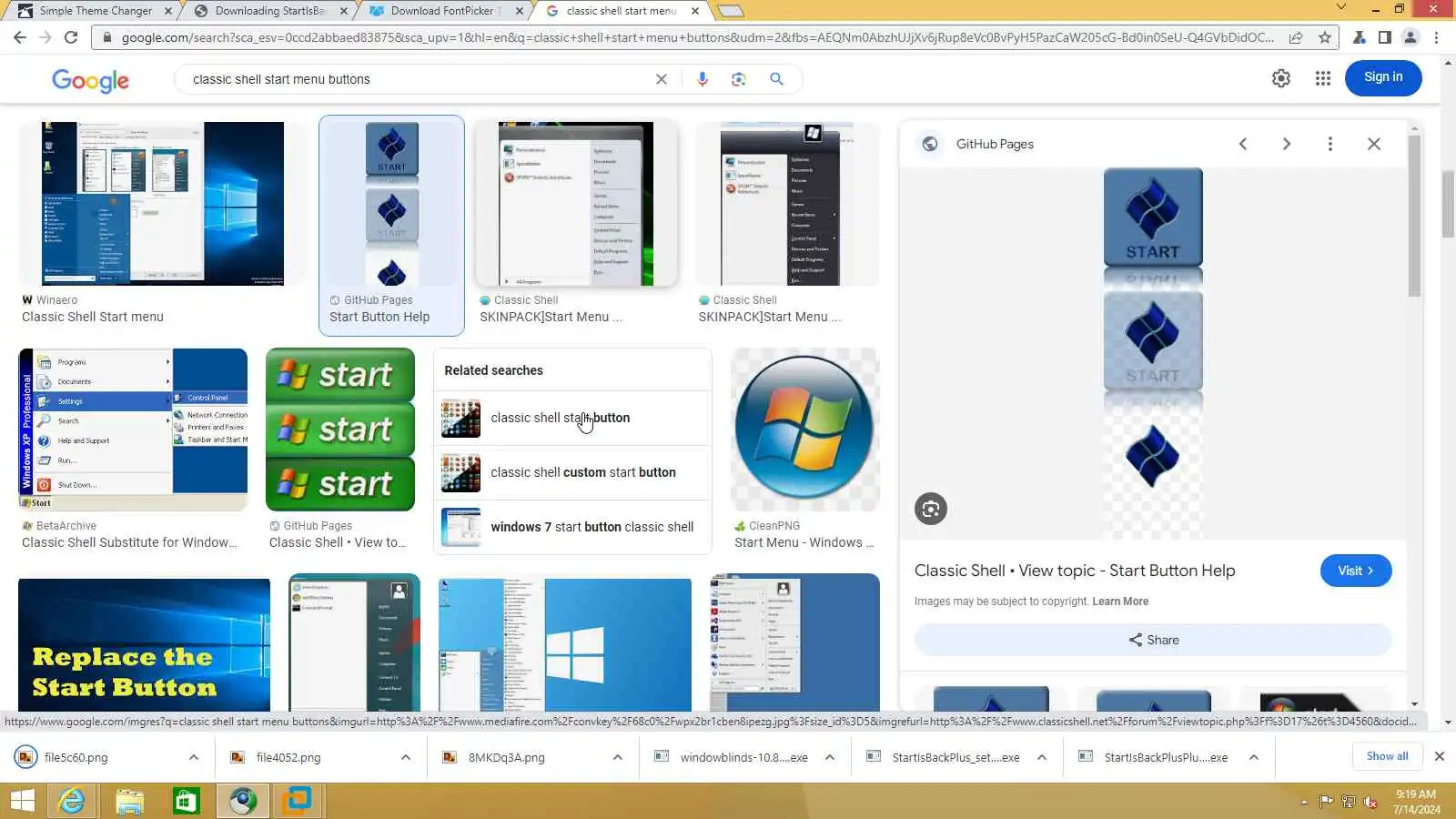The width and height of the screenshot is (1456, 819).
Task: Bookmark this page with the star icon
Action: (1325, 37)
